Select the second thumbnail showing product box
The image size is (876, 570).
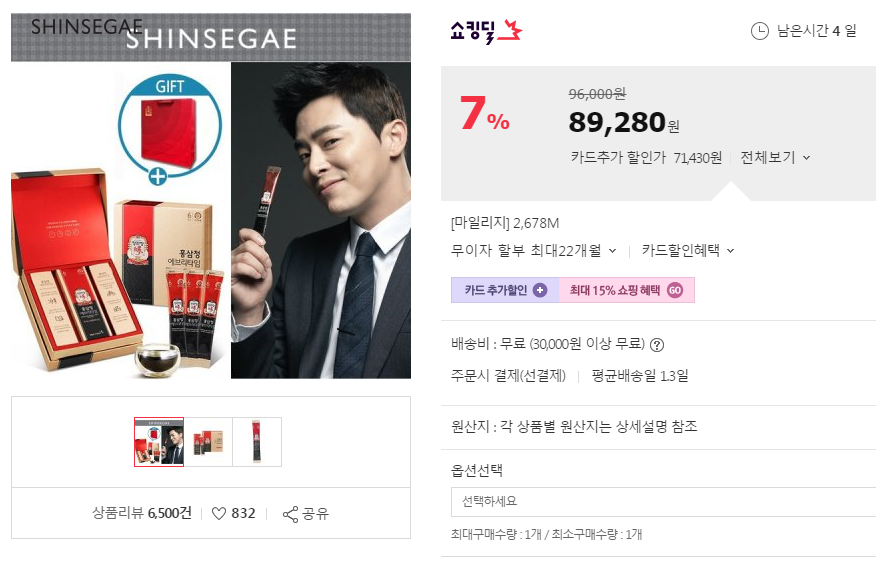click(x=208, y=441)
